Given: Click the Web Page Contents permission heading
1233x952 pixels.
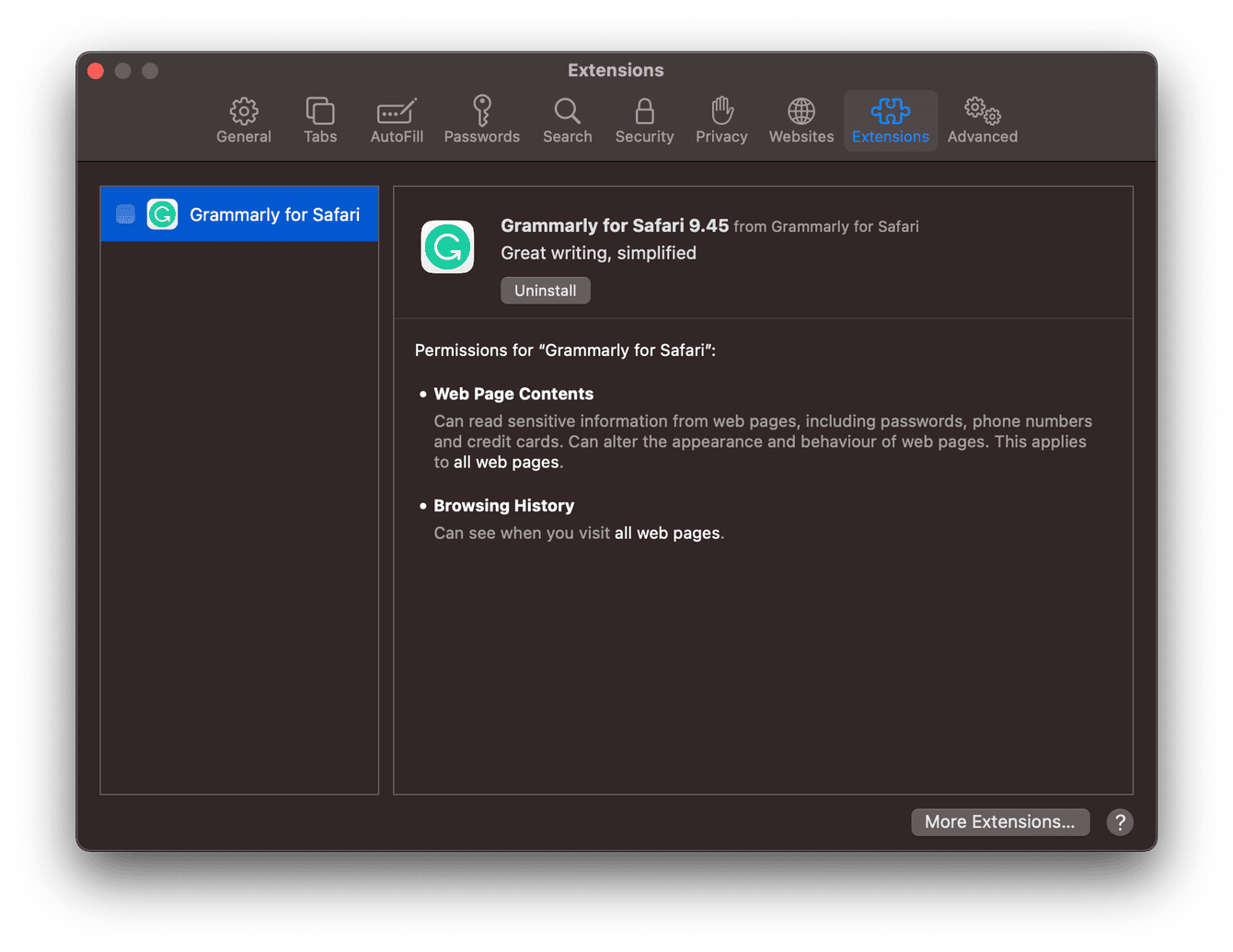Looking at the screenshot, I should click(x=513, y=394).
